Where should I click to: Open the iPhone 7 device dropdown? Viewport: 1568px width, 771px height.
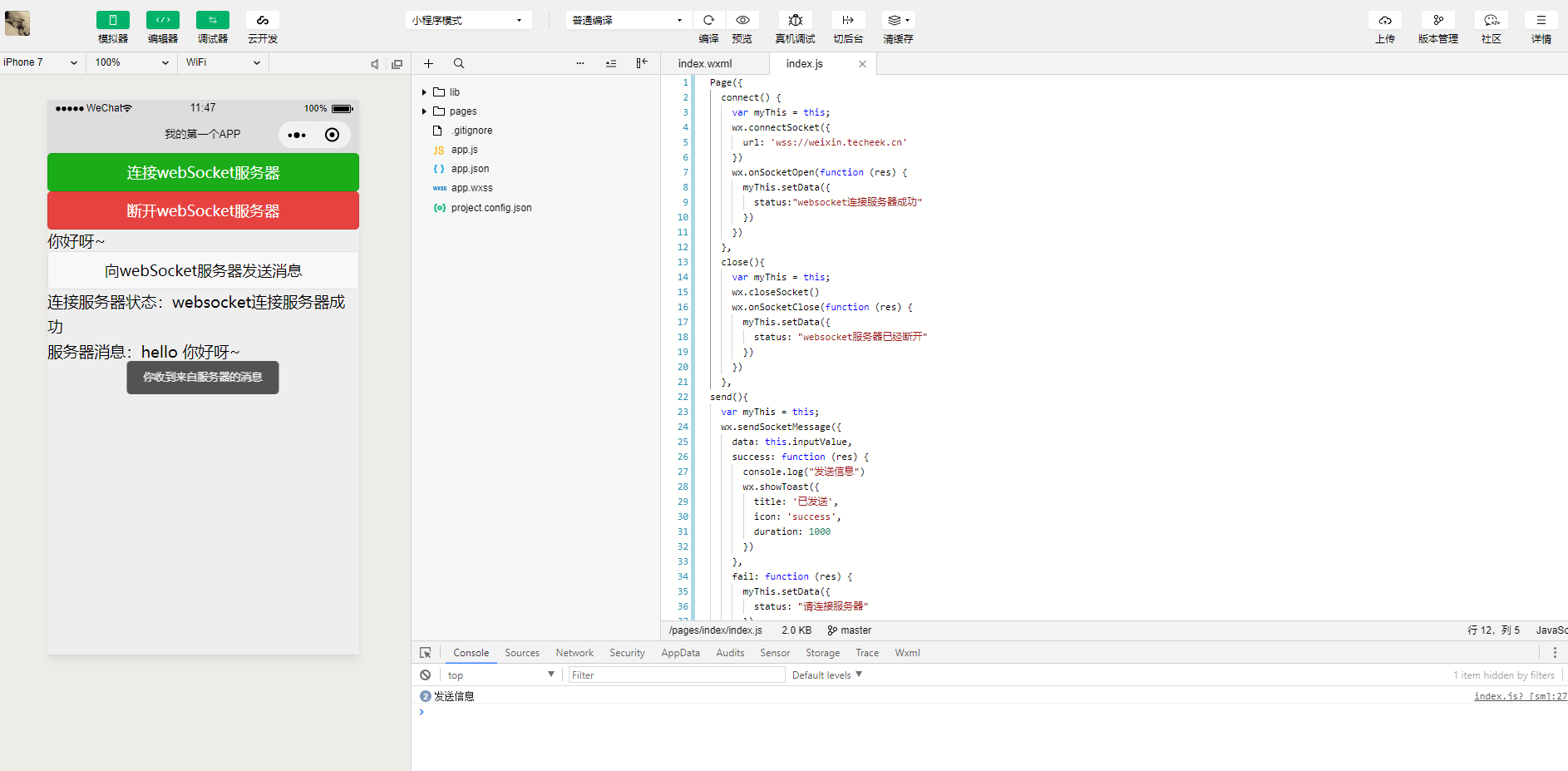click(40, 62)
